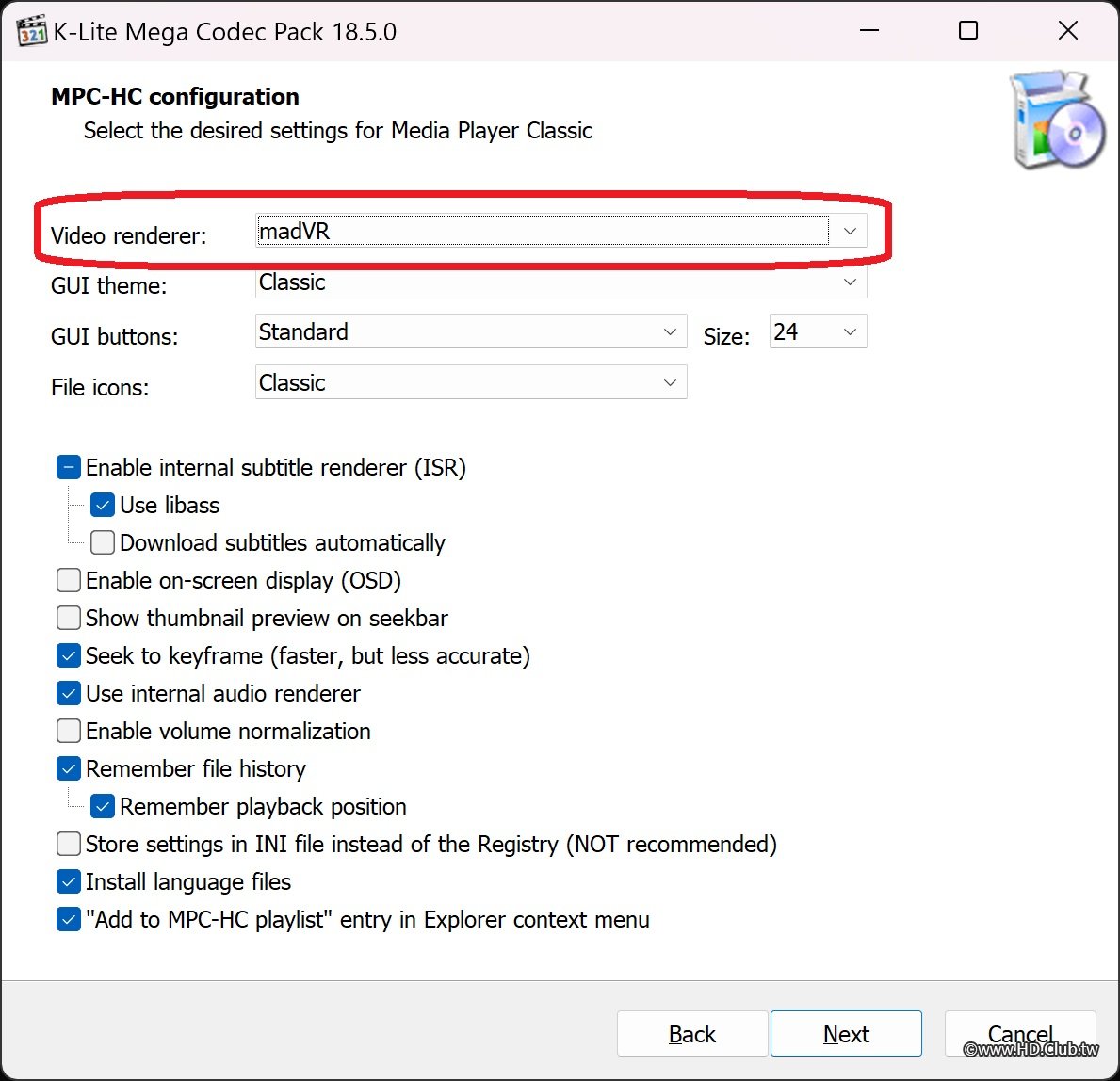Uncheck the Use libass option
This screenshot has height=1081, width=1120.
[103, 506]
